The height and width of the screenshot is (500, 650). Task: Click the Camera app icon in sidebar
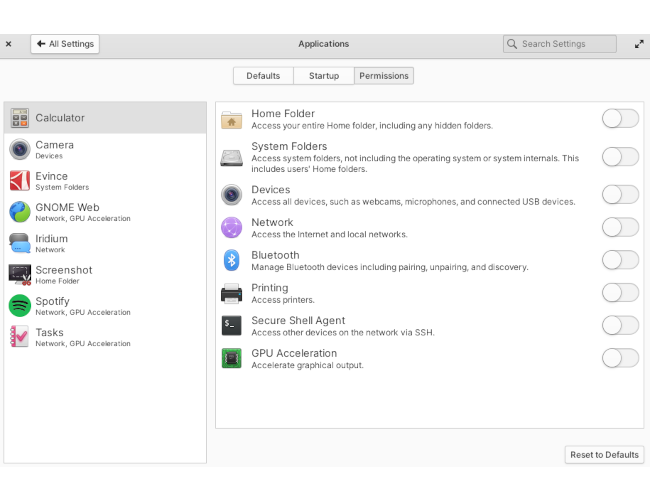19,149
